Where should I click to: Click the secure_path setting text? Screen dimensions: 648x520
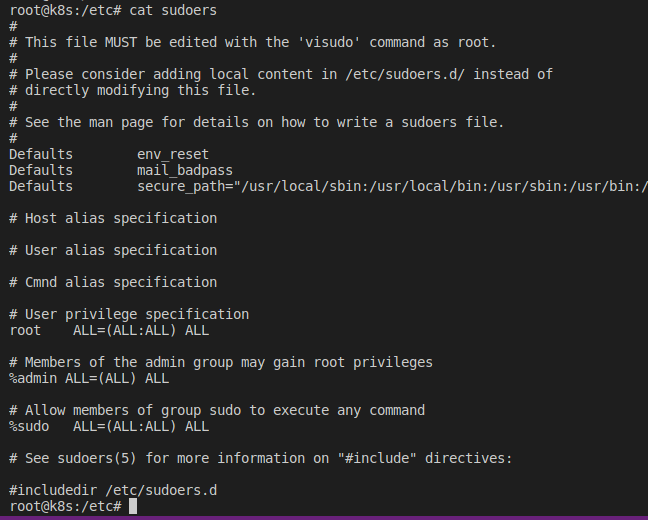pyautogui.click(x=392, y=186)
